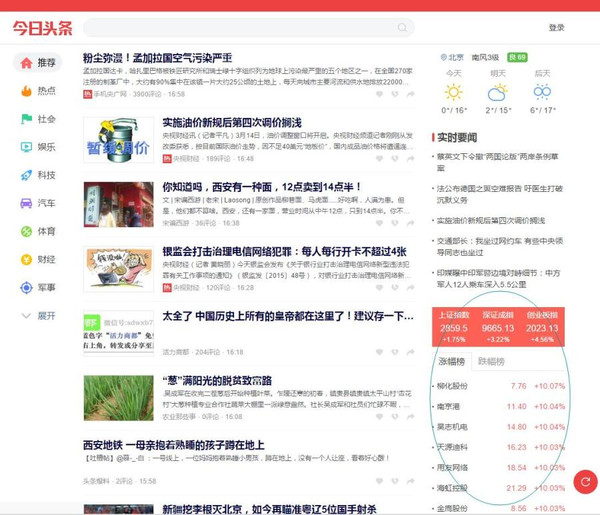Open 娱乐 TV icon in sidebar
Viewport: 600px width, 515px height.
click(26, 147)
